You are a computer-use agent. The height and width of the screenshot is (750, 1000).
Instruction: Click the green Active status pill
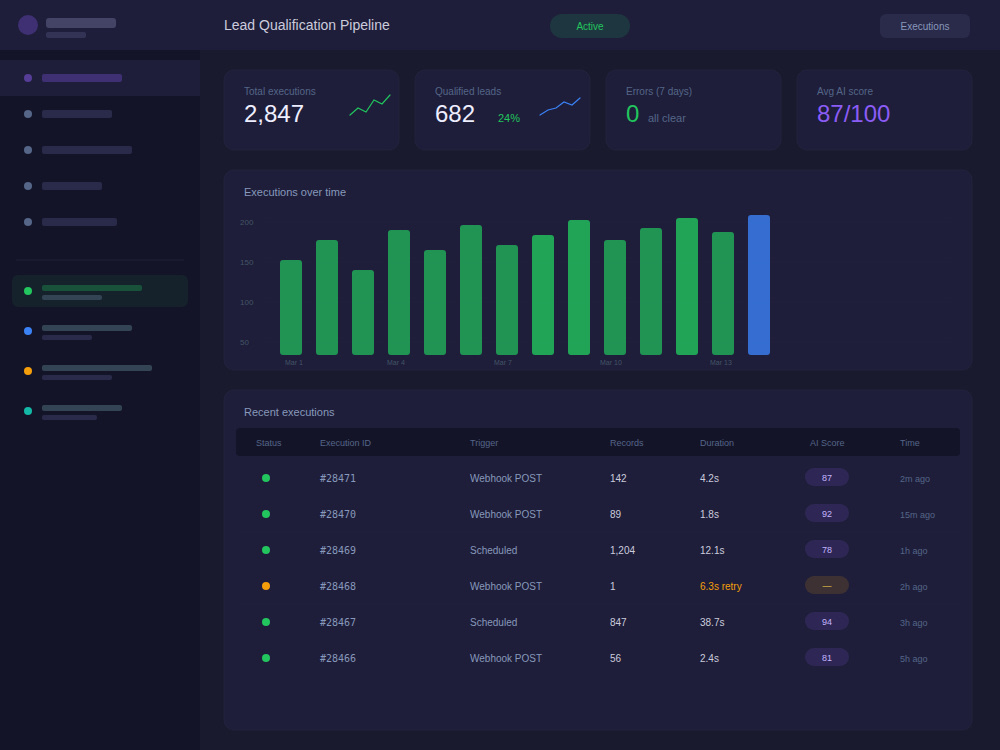(x=589, y=26)
